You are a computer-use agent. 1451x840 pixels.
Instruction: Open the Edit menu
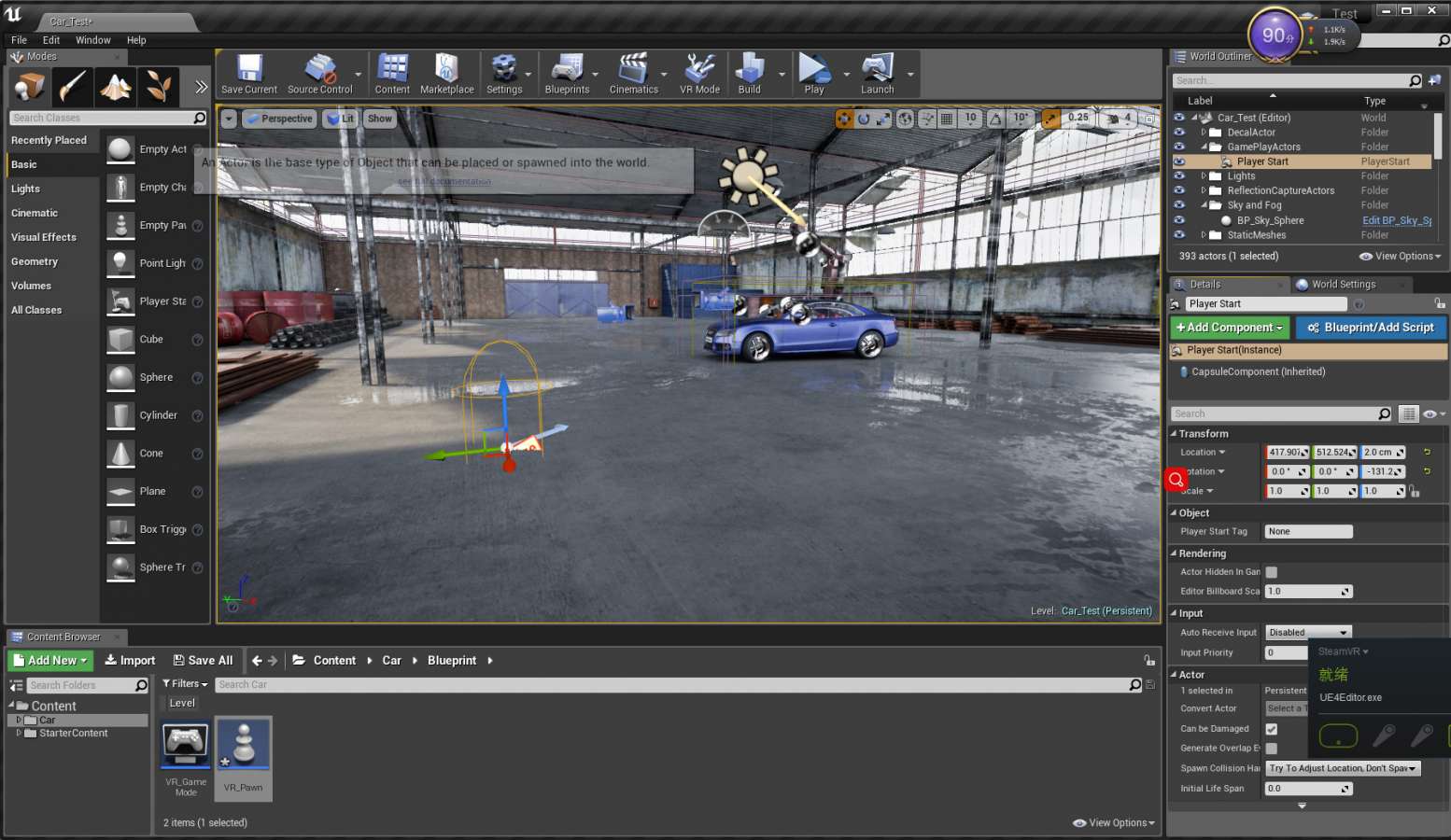click(51, 40)
